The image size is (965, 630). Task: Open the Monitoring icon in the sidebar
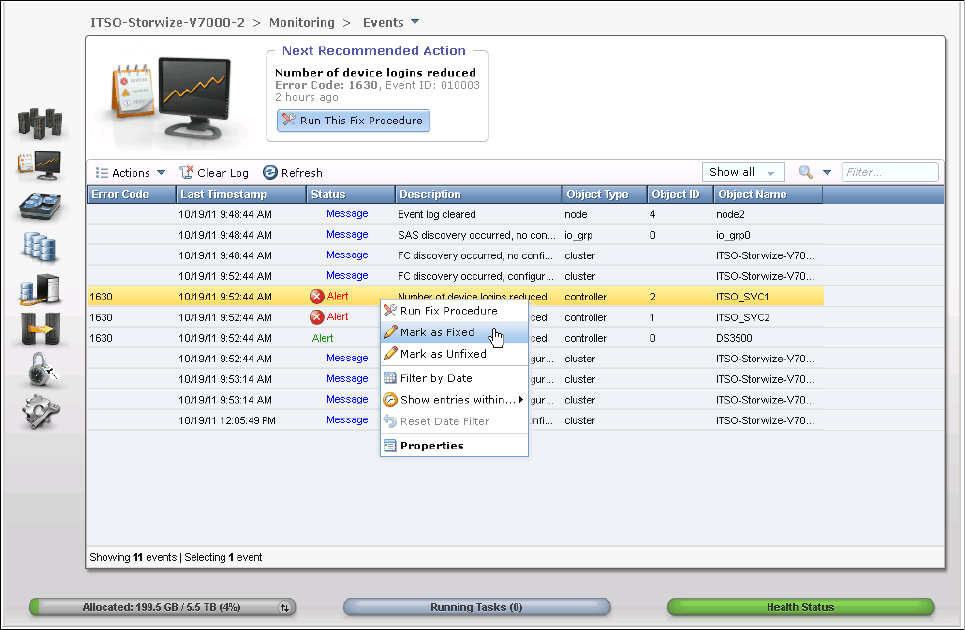click(x=40, y=165)
